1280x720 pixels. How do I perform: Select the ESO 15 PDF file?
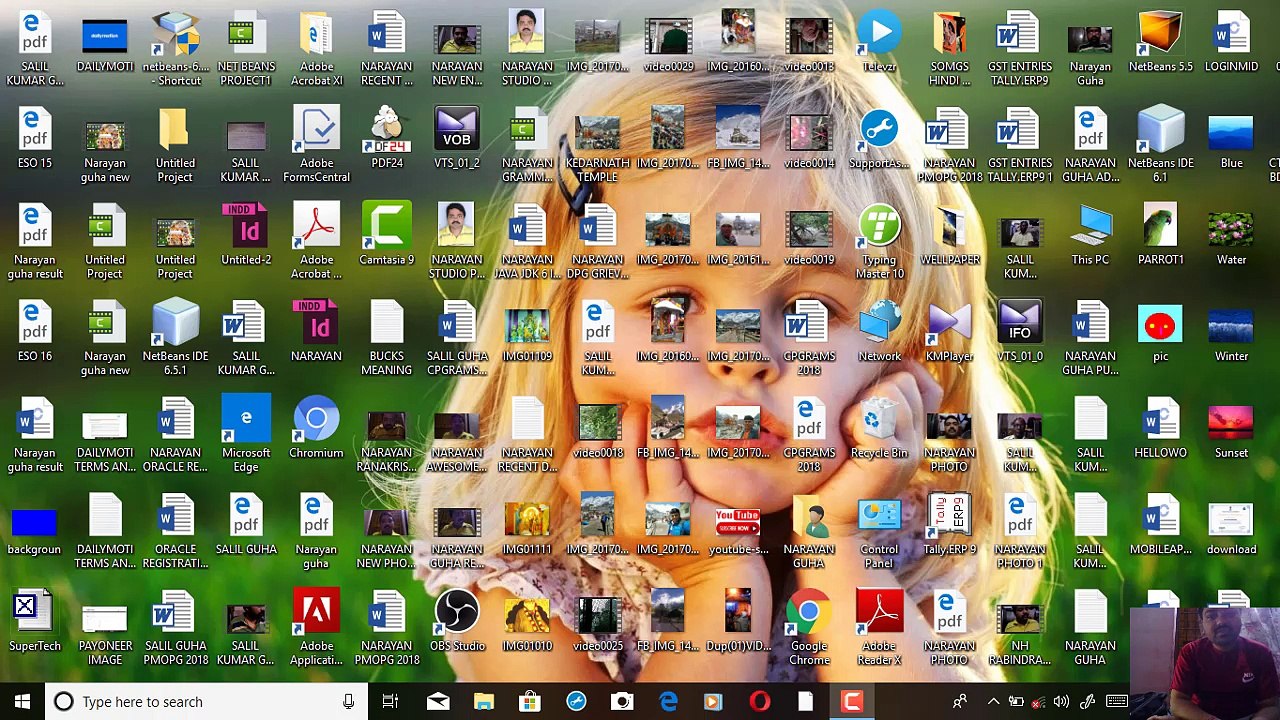point(35,138)
